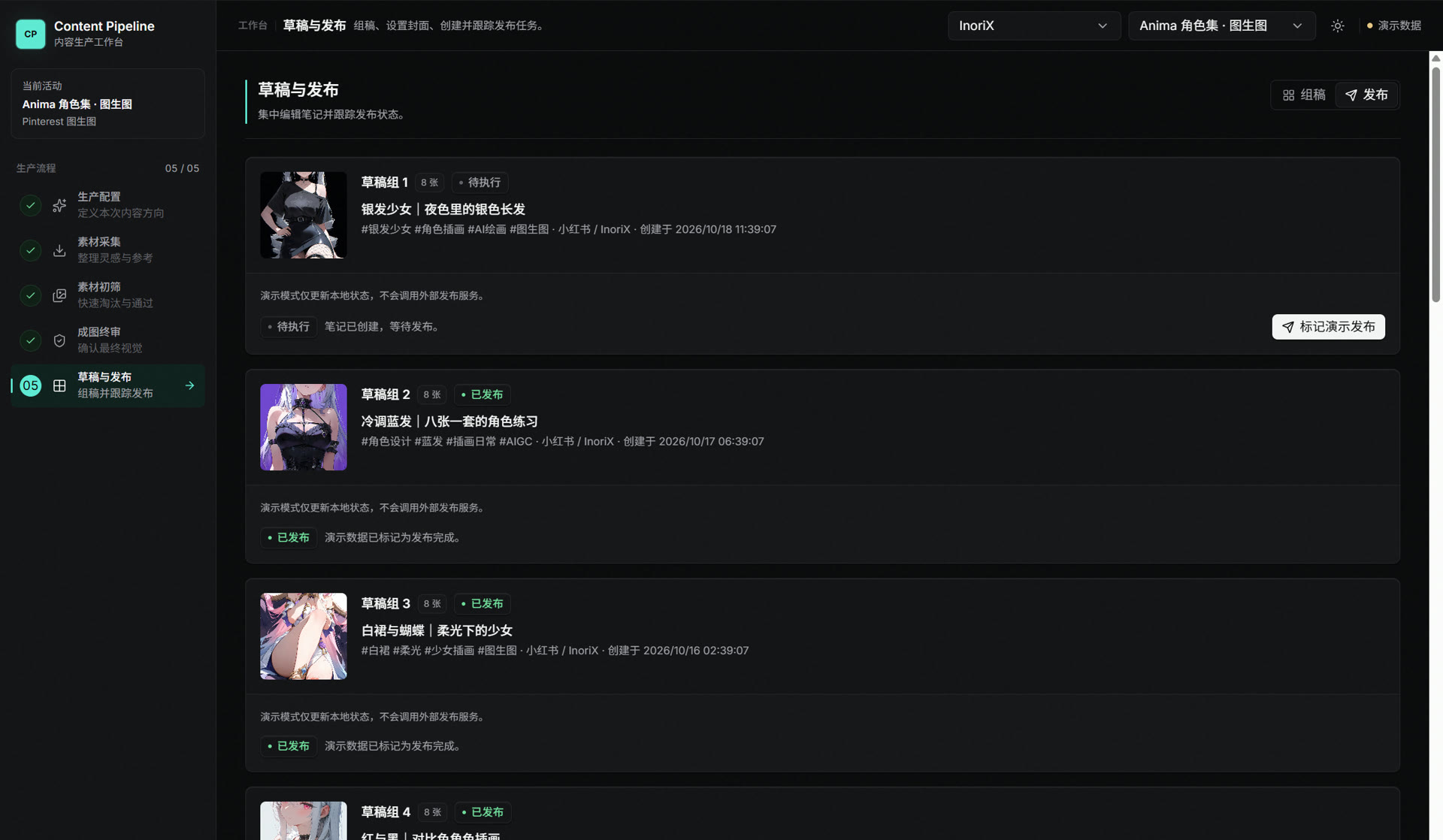Click title 银发少女｜夜色里的银色长发
Image resolution: width=1443 pixels, height=840 pixels.
(443, 210)
